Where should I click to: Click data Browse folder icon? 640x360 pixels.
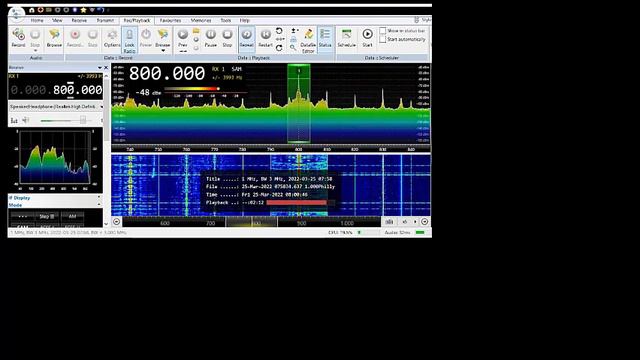(x=163, y=35)
